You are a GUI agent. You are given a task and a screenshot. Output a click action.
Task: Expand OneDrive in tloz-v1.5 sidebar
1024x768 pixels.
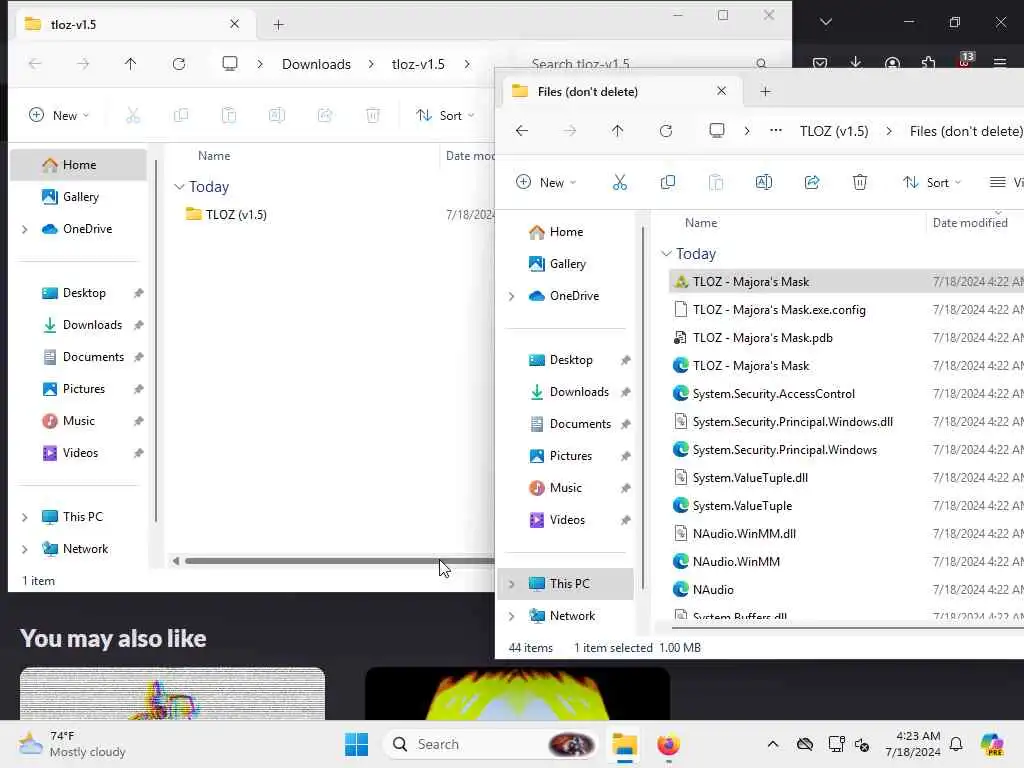tap(25, 229)
